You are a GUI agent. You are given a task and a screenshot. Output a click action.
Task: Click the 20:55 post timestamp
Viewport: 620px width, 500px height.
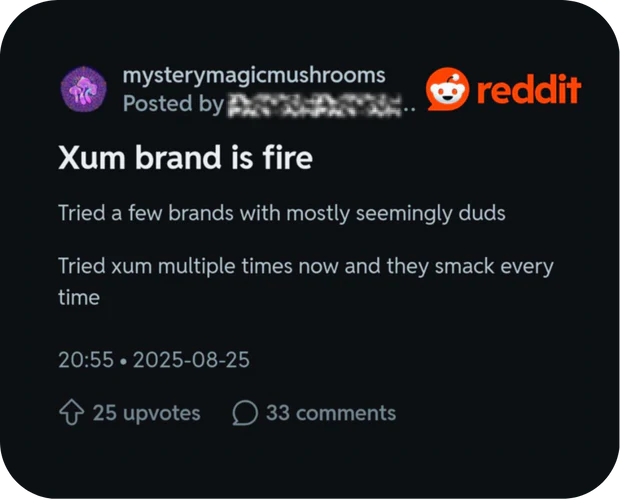pyautogui.click(x=86, y=360)
